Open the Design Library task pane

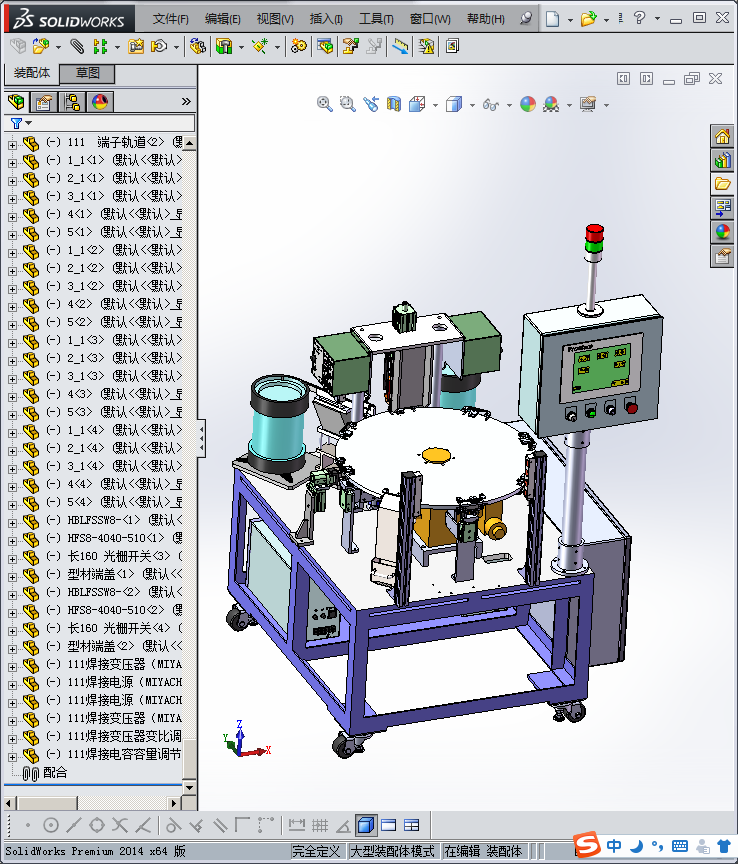click(x=722, y=160)
